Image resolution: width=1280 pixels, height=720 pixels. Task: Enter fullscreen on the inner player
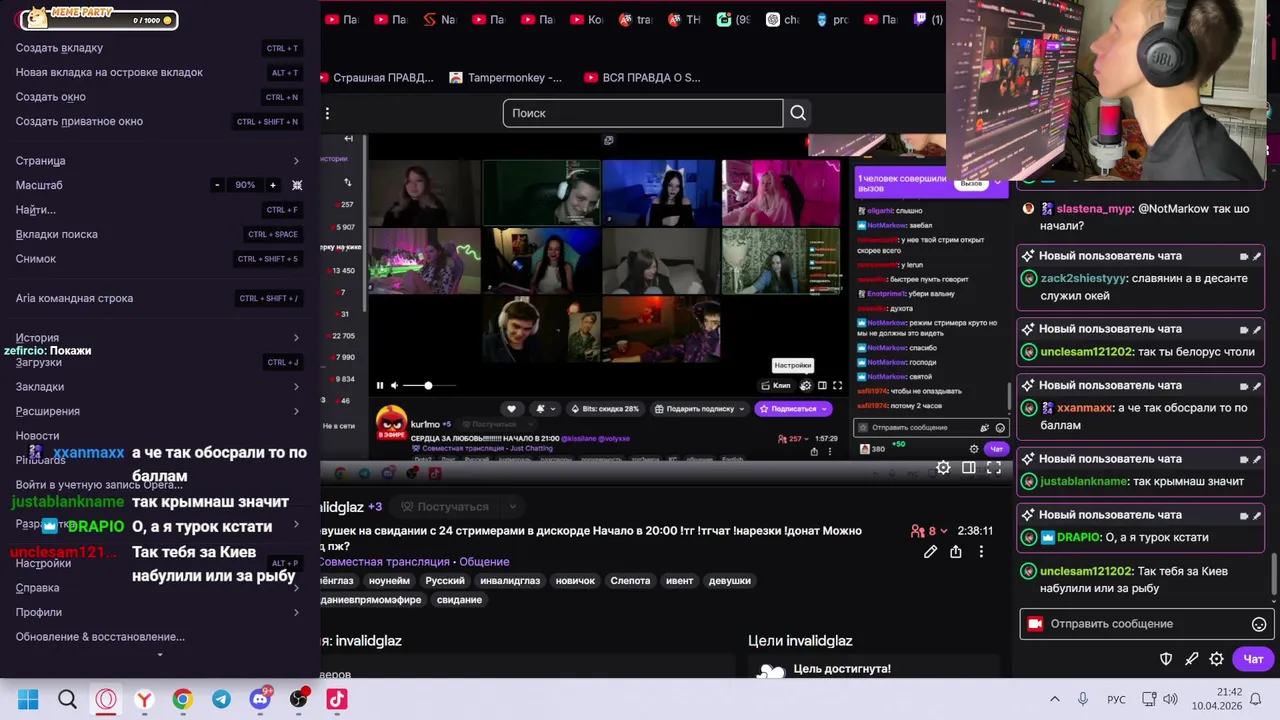838,385
